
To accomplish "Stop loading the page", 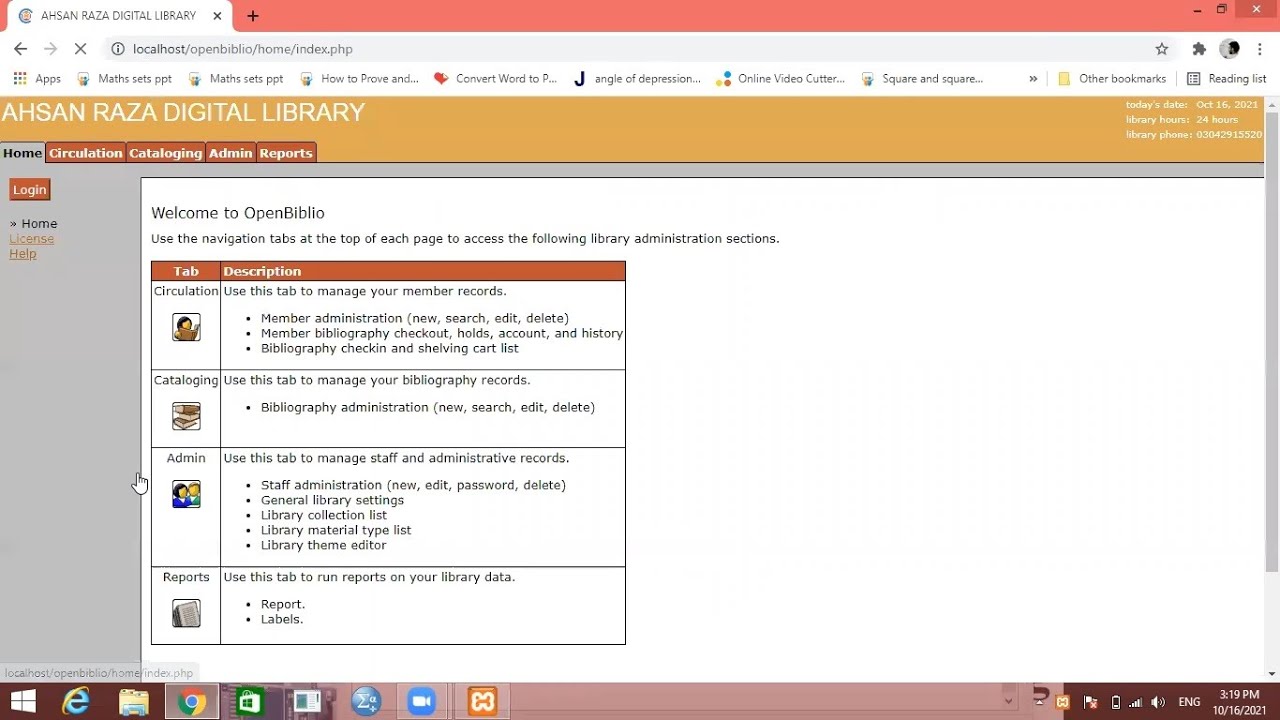I will [81, 49].
